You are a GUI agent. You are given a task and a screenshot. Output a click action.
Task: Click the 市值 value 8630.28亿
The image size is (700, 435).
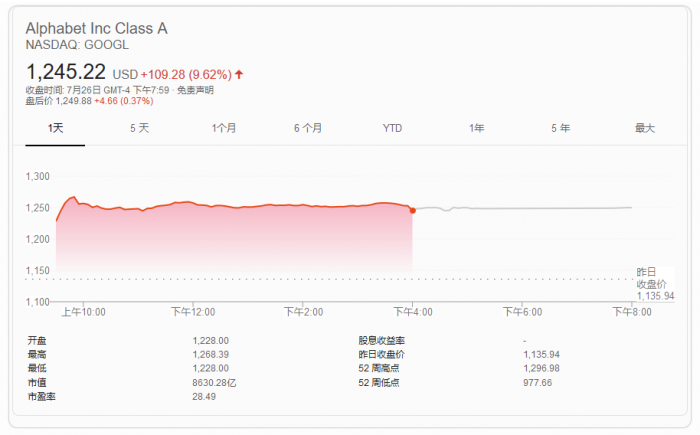[214, 383]
